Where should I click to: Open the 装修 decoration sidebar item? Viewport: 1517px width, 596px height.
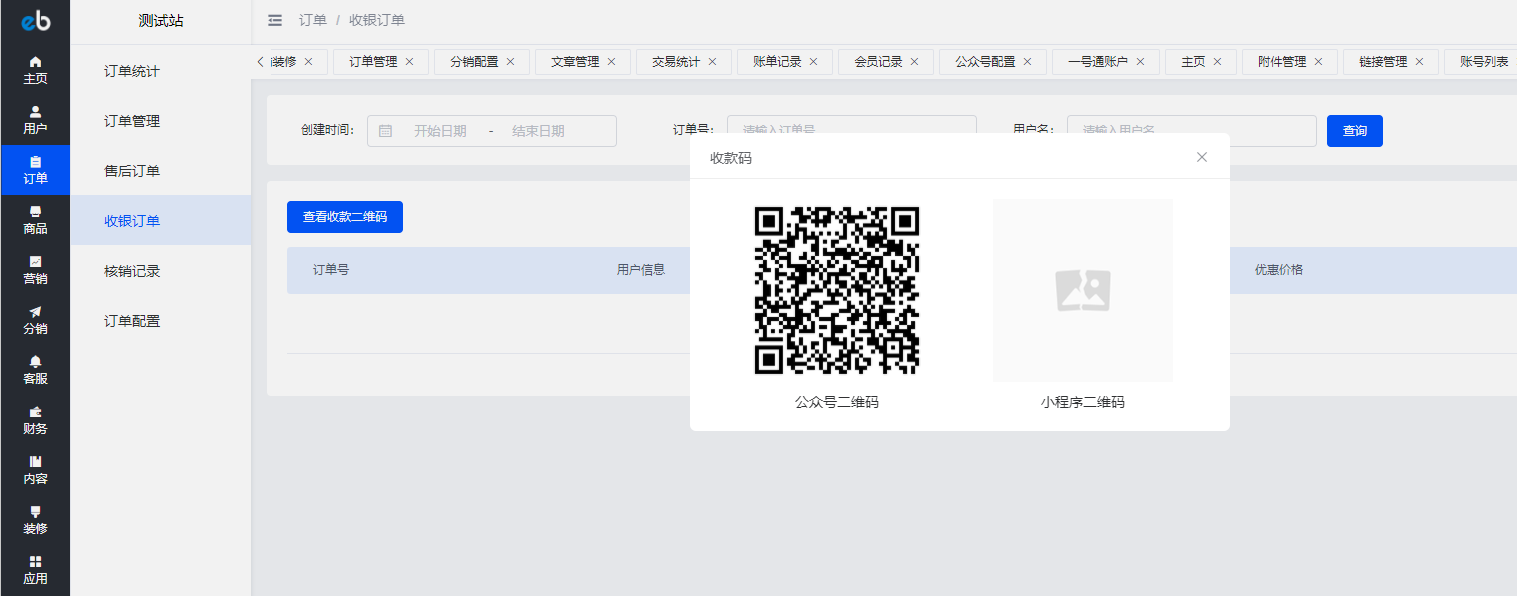pos(35,520)
